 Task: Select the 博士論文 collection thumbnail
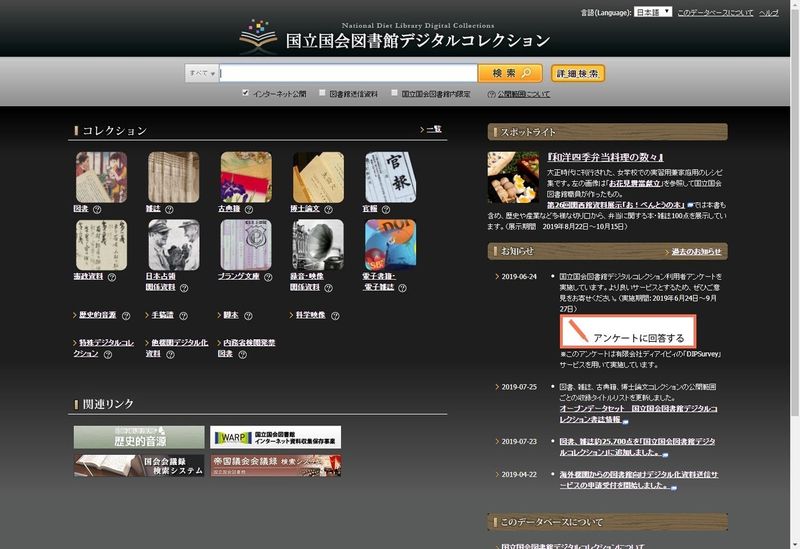coord(317,177)
